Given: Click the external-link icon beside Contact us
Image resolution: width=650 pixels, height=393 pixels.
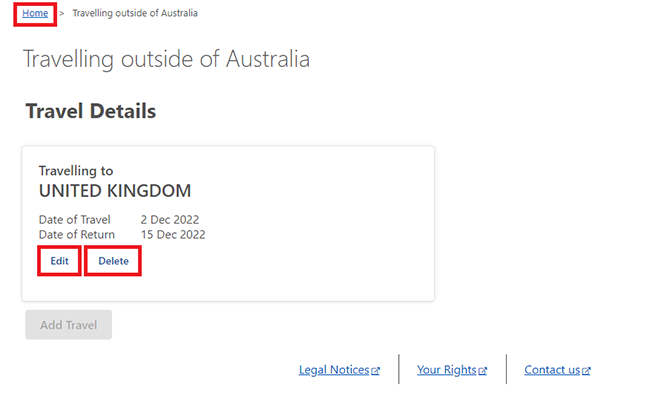Looking at the screenshot, I should (586, 371).
